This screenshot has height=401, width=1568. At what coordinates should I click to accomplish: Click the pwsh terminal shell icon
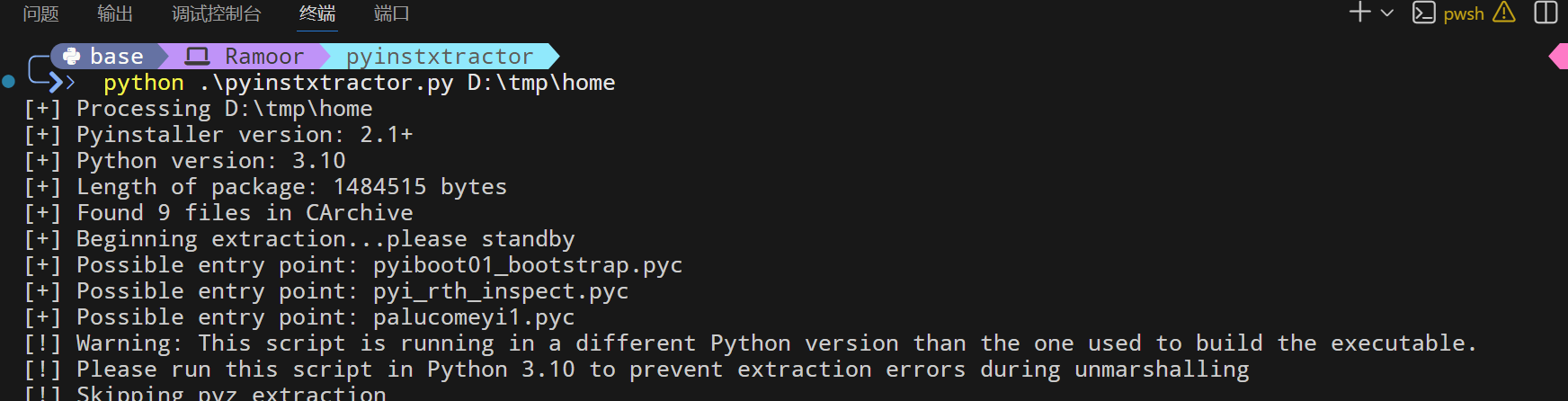(x=1423, y=13)
